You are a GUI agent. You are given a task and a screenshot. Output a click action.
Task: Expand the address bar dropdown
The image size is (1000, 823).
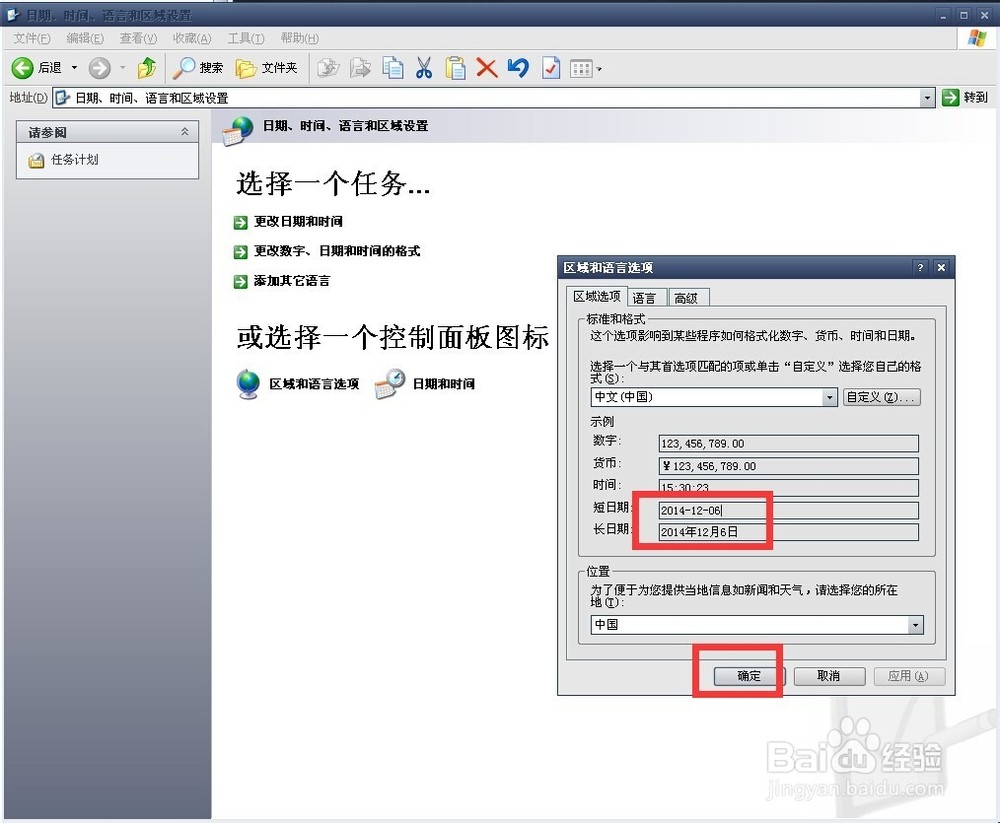click(928, 98)
